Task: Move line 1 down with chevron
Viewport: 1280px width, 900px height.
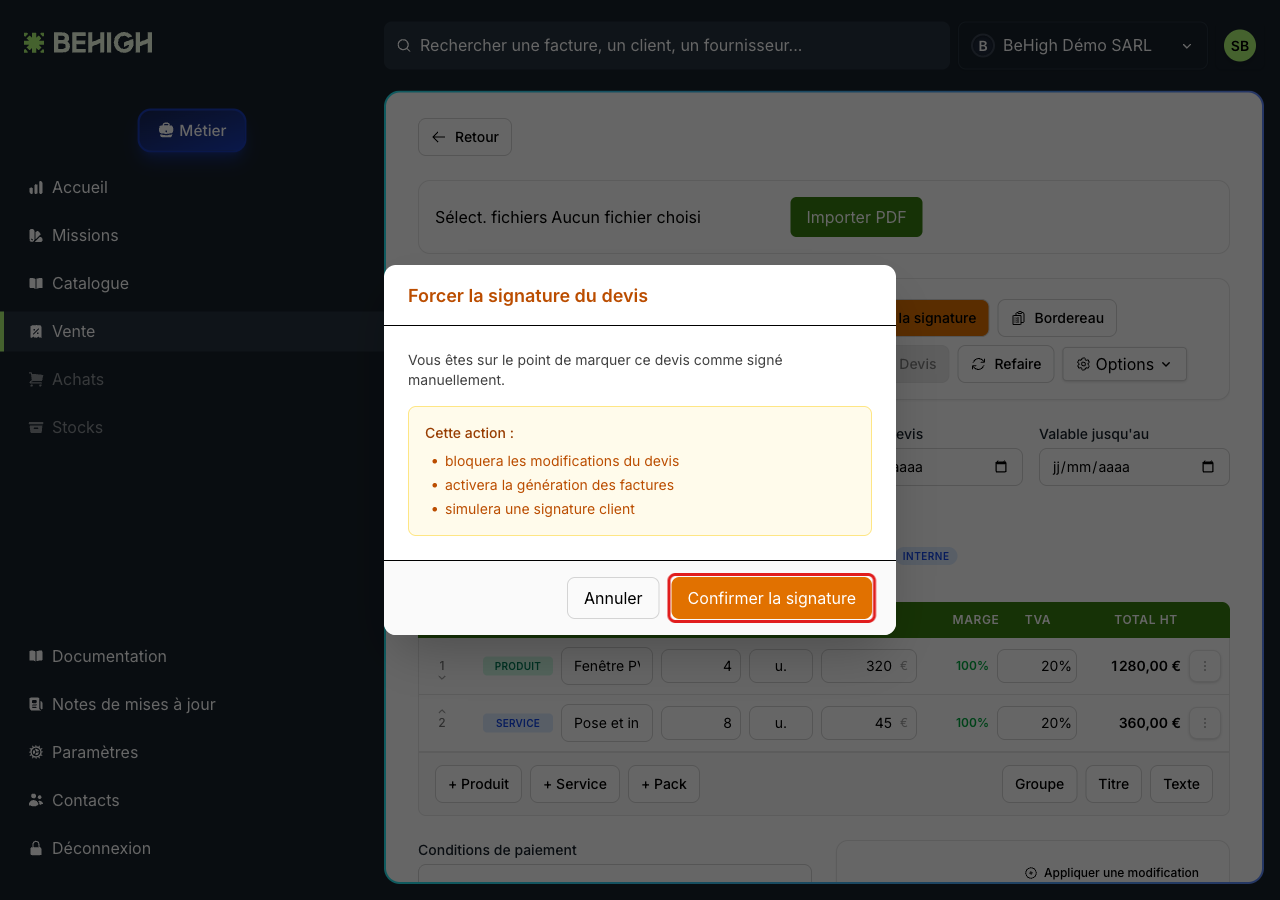Action: (x=442, y=678)
